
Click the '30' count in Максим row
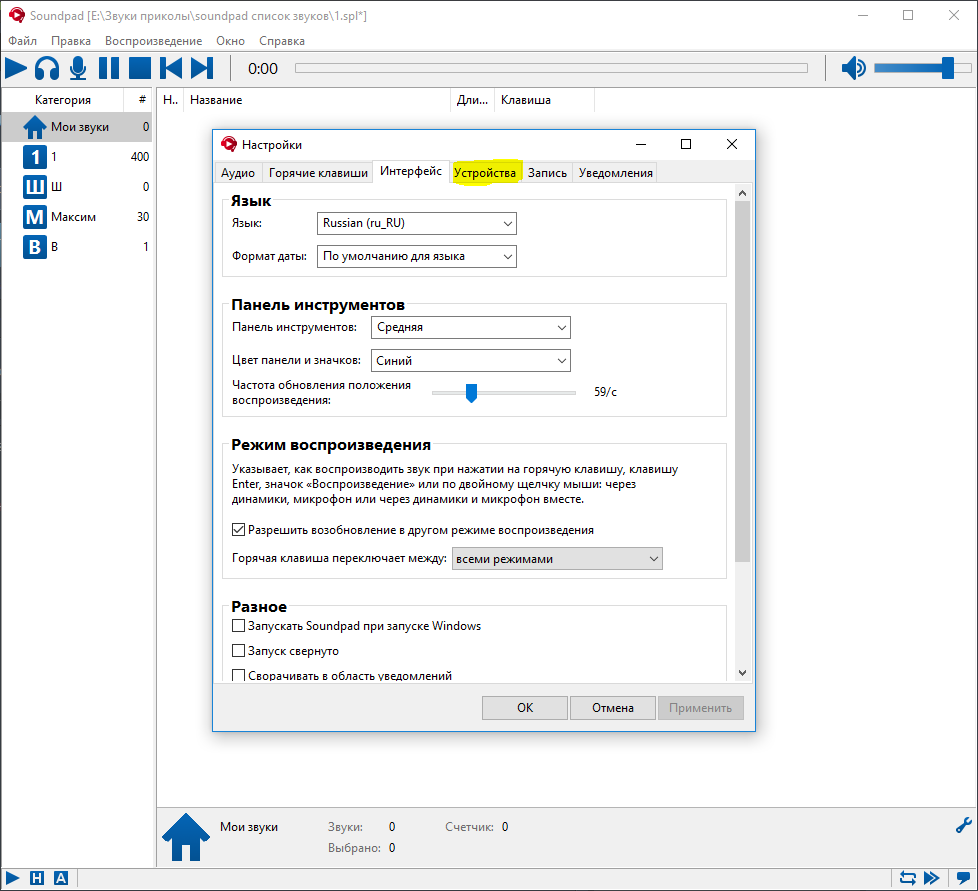coord(143,217)
